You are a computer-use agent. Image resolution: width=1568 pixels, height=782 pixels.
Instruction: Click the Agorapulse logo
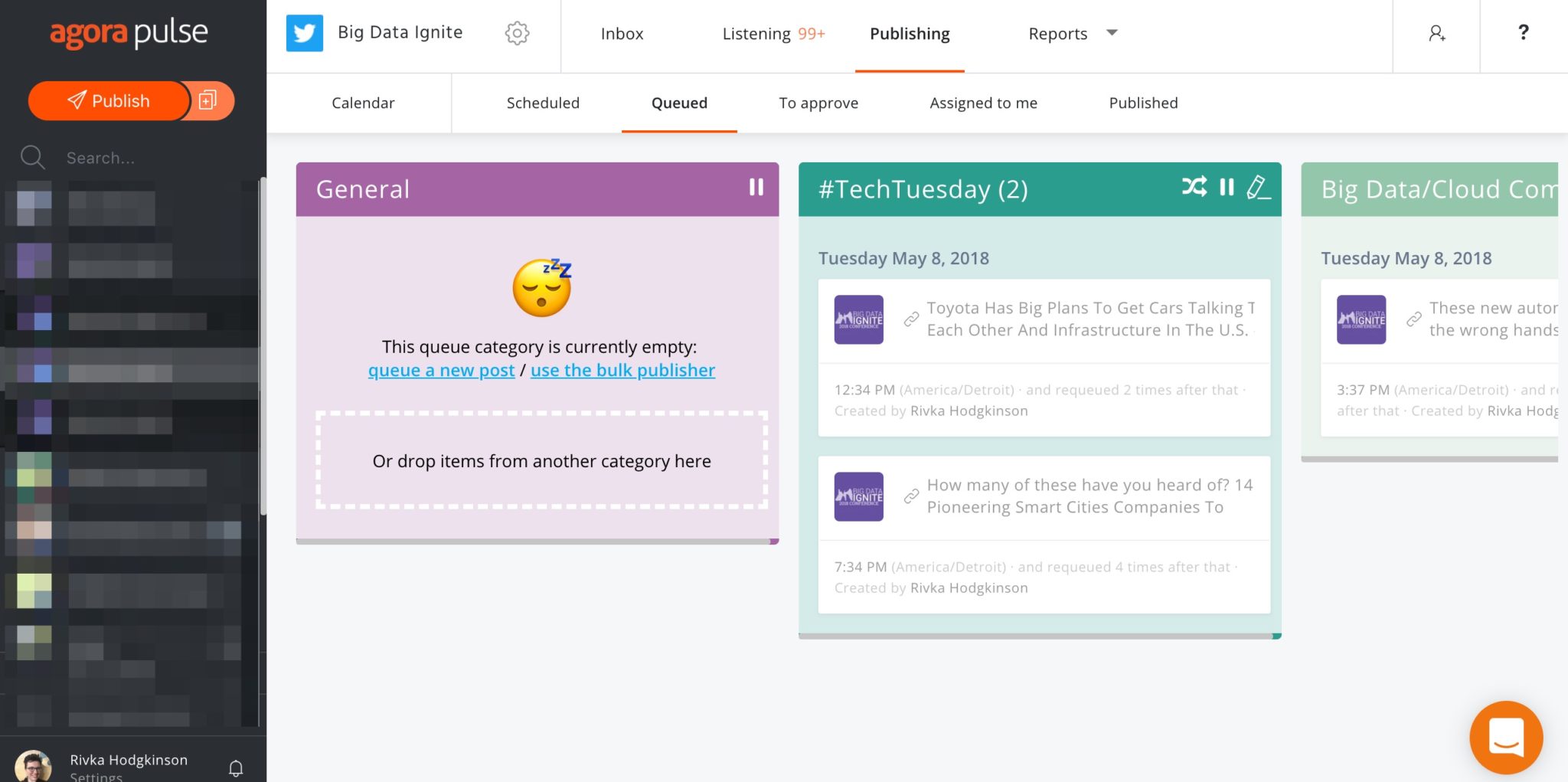tap(129, 33)
